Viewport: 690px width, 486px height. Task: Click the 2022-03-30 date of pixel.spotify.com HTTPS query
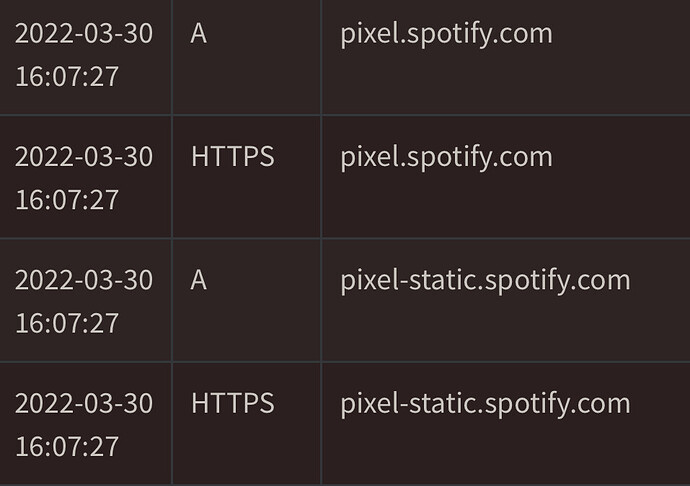[x=84, y=157]
